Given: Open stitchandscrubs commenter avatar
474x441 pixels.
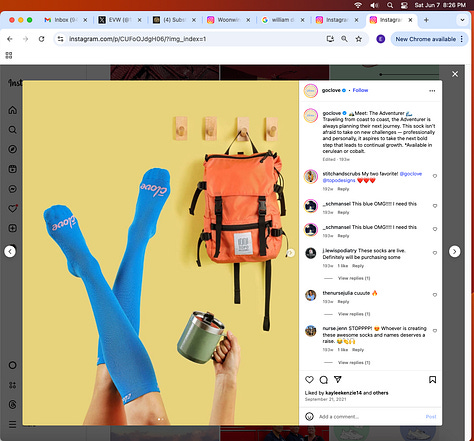Looking at the screenshot, I should tap(311, 176).
